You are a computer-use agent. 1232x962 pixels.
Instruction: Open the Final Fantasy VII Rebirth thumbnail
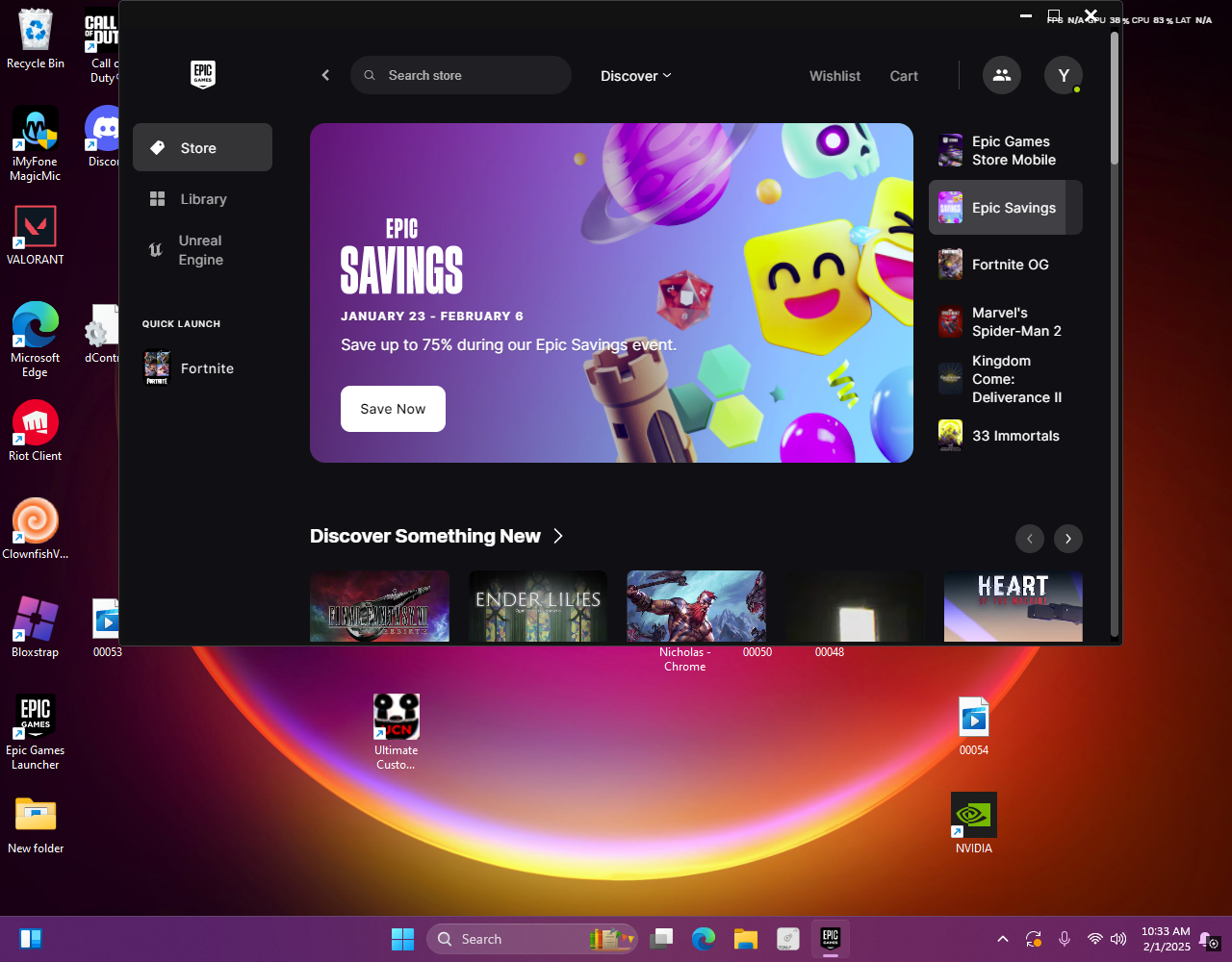(x=379, y=606)
